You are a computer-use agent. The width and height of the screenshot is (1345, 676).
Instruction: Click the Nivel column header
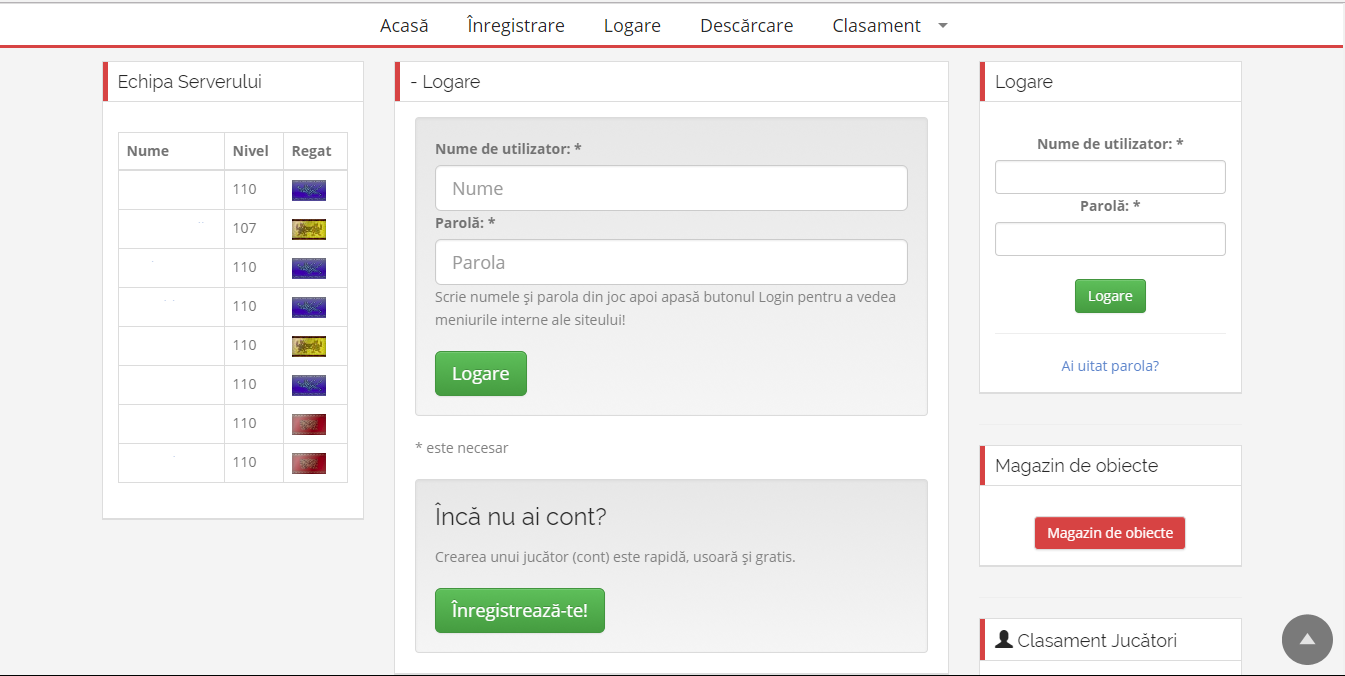click(251, 151)
